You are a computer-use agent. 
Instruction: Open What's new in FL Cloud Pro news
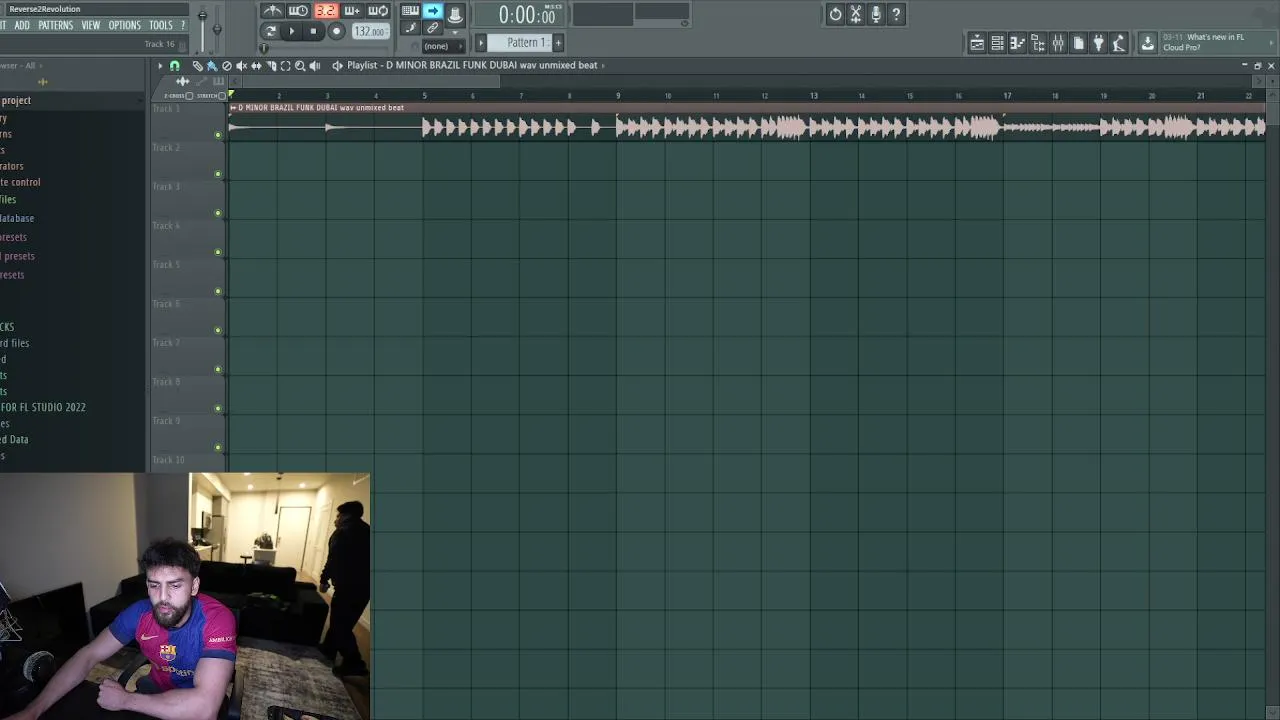(x=1215, y=42)
